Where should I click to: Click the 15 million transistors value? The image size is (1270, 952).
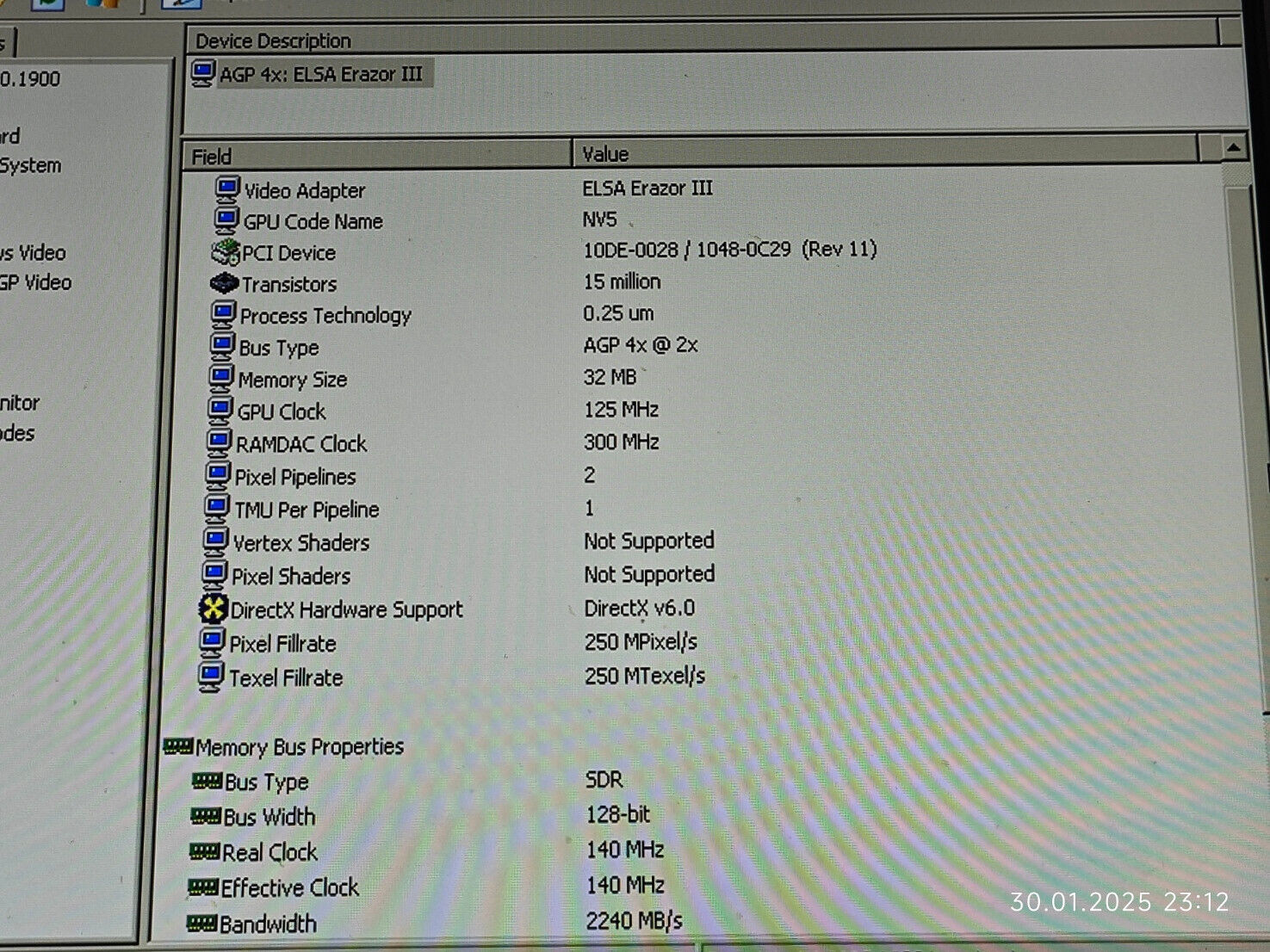point(622,281)
